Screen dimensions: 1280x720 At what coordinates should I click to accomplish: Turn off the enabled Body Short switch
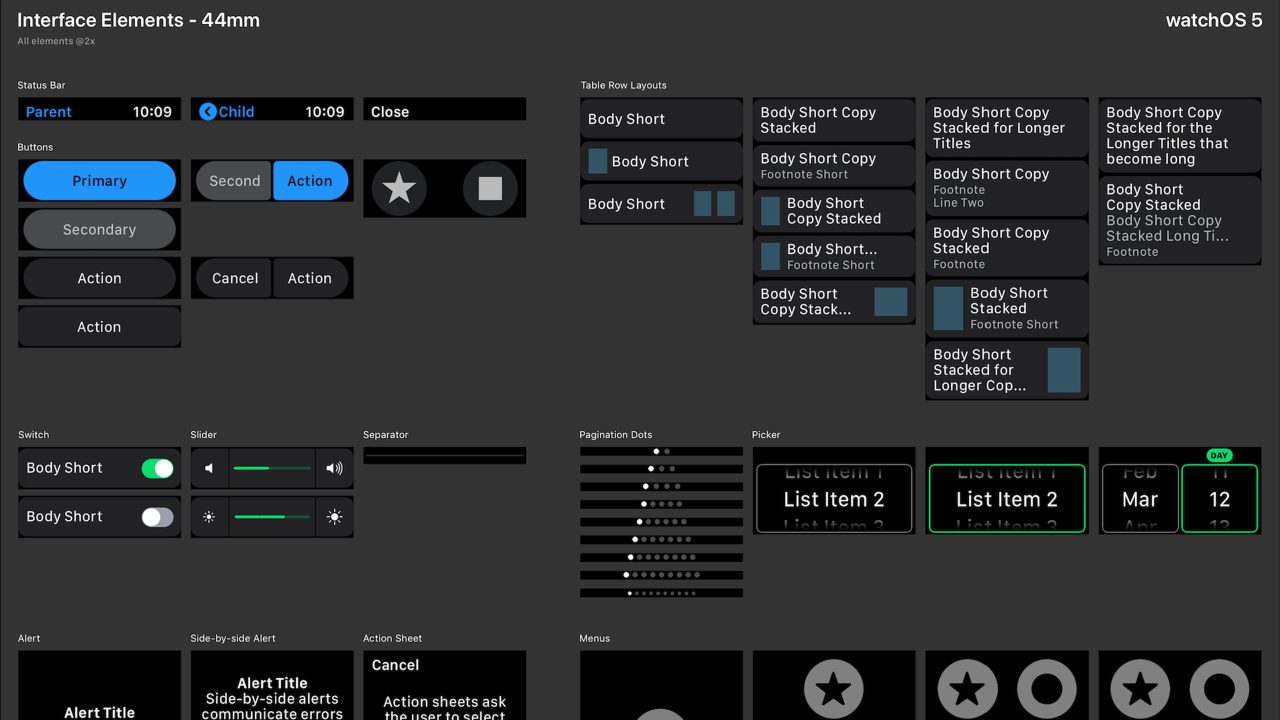pyautogui.click(x=157, y=468)
